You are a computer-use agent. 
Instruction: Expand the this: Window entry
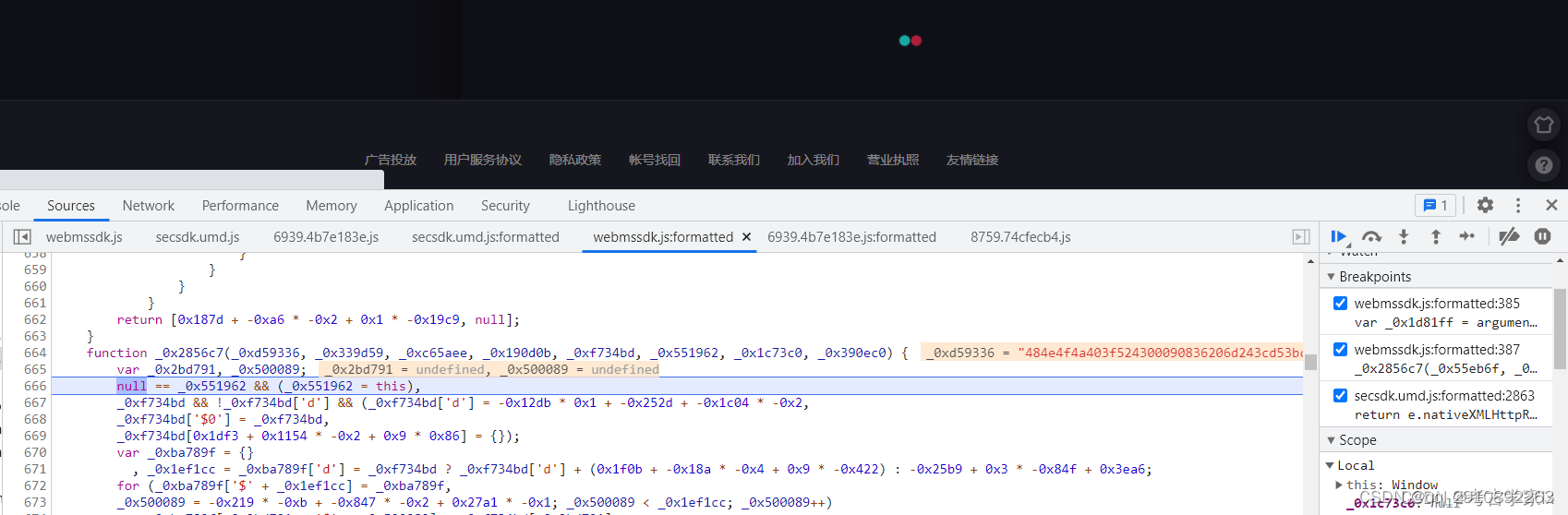(1339, 485)
